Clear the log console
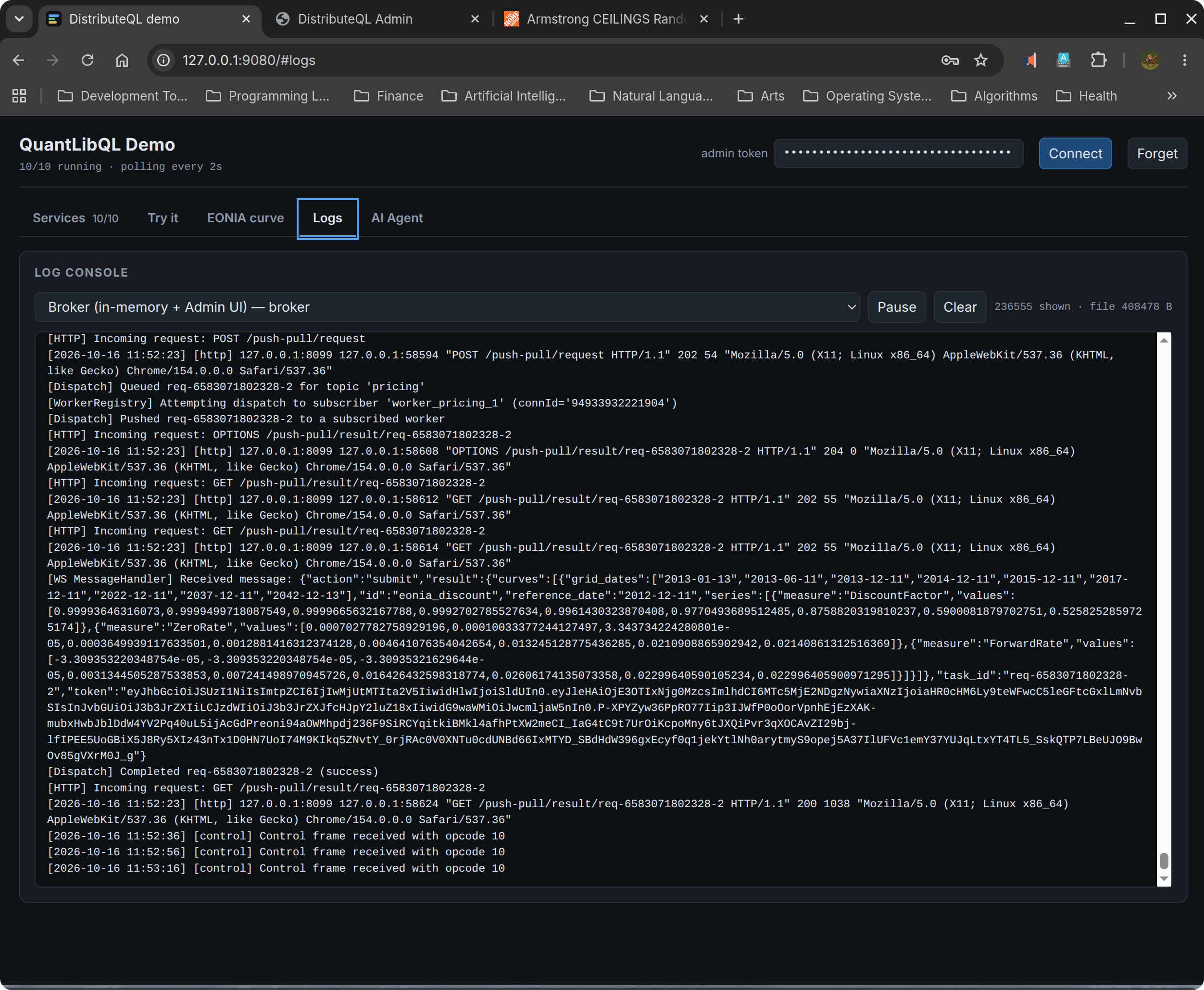The image size is (1204, 990). coord(960,307)
